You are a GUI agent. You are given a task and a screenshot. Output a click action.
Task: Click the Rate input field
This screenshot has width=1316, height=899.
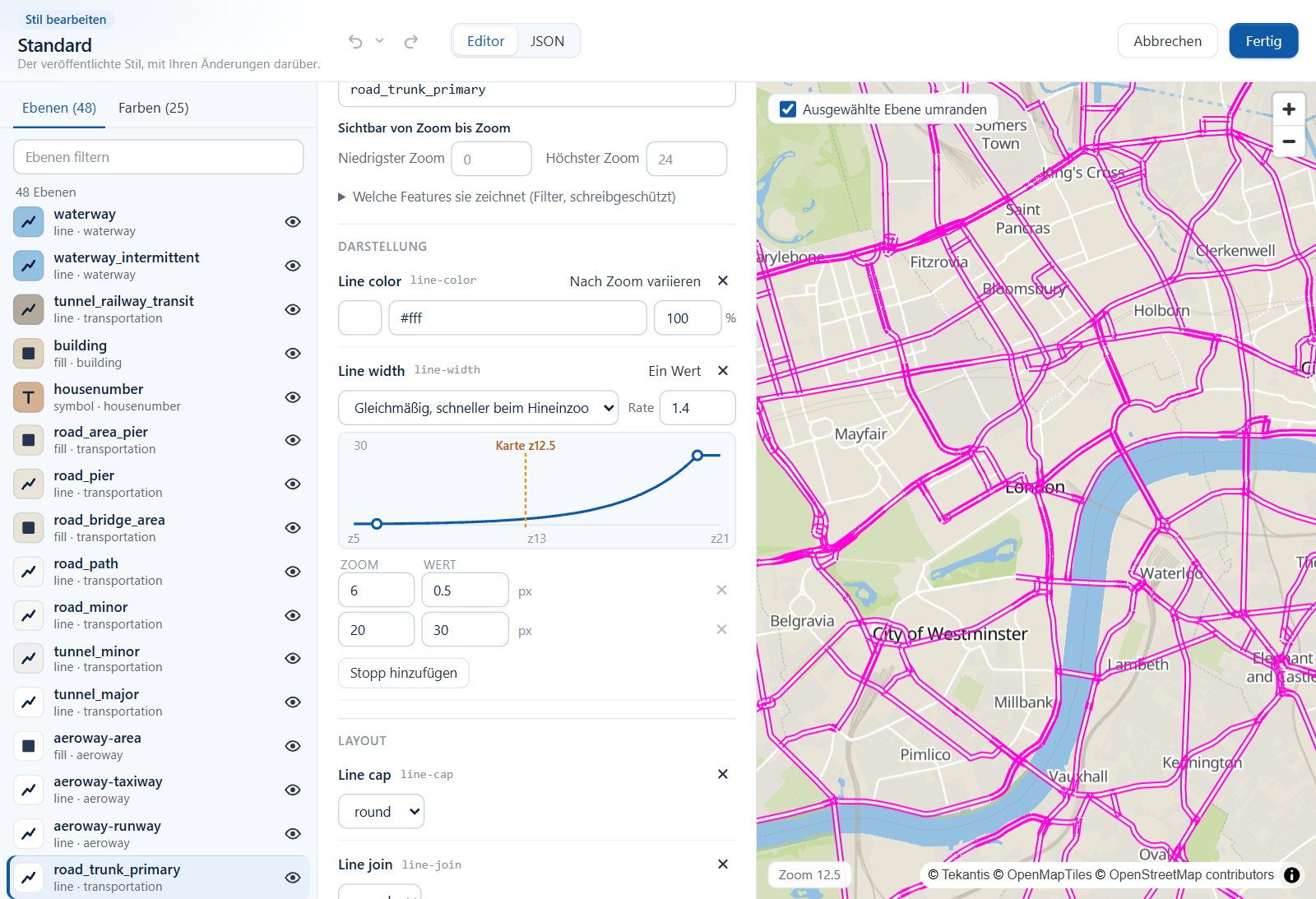697,408
